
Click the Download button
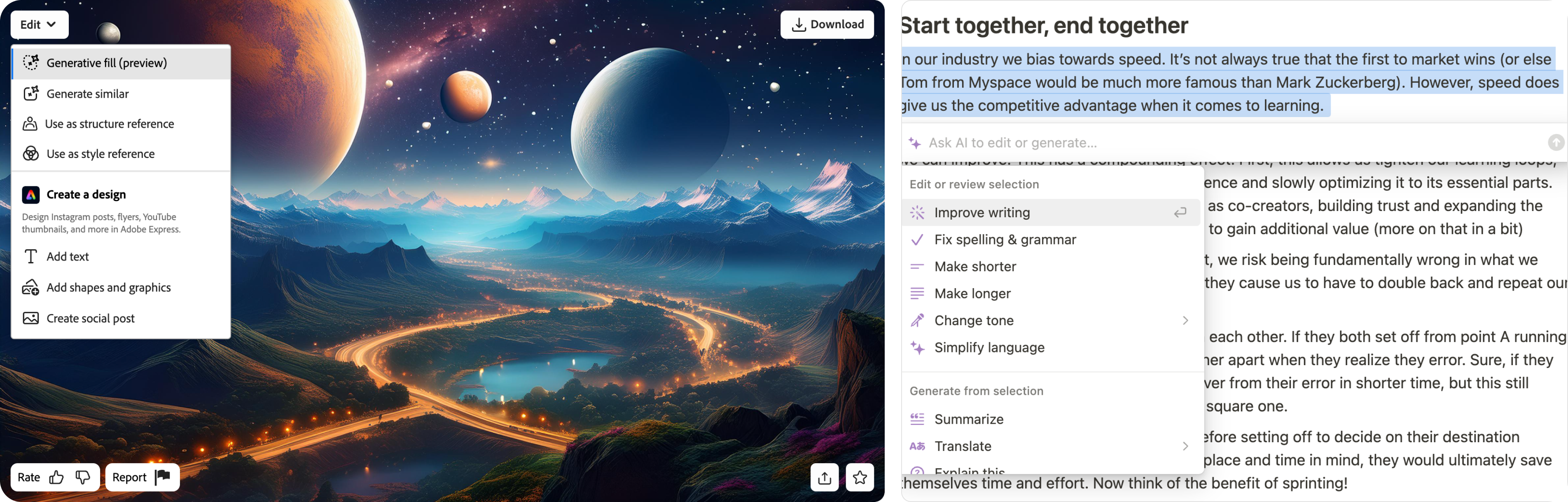(x=827, y=24)
